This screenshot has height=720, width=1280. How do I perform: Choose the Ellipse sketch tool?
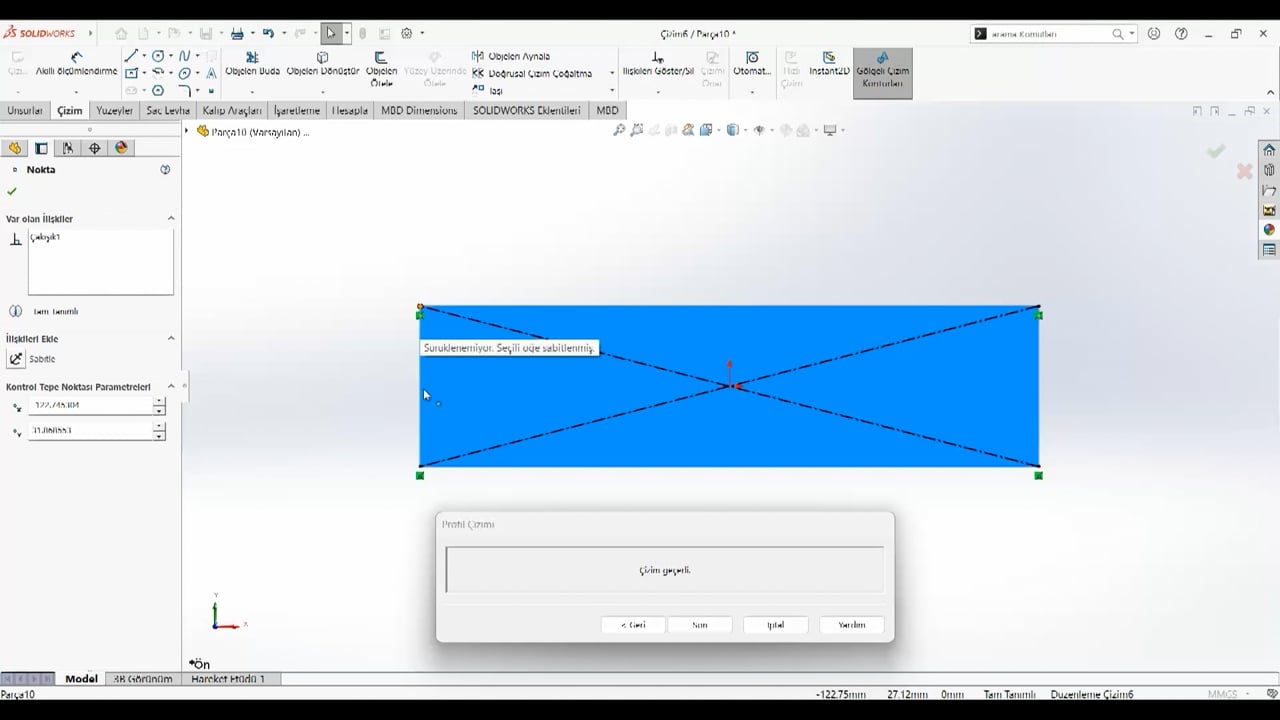pos(184,73)
